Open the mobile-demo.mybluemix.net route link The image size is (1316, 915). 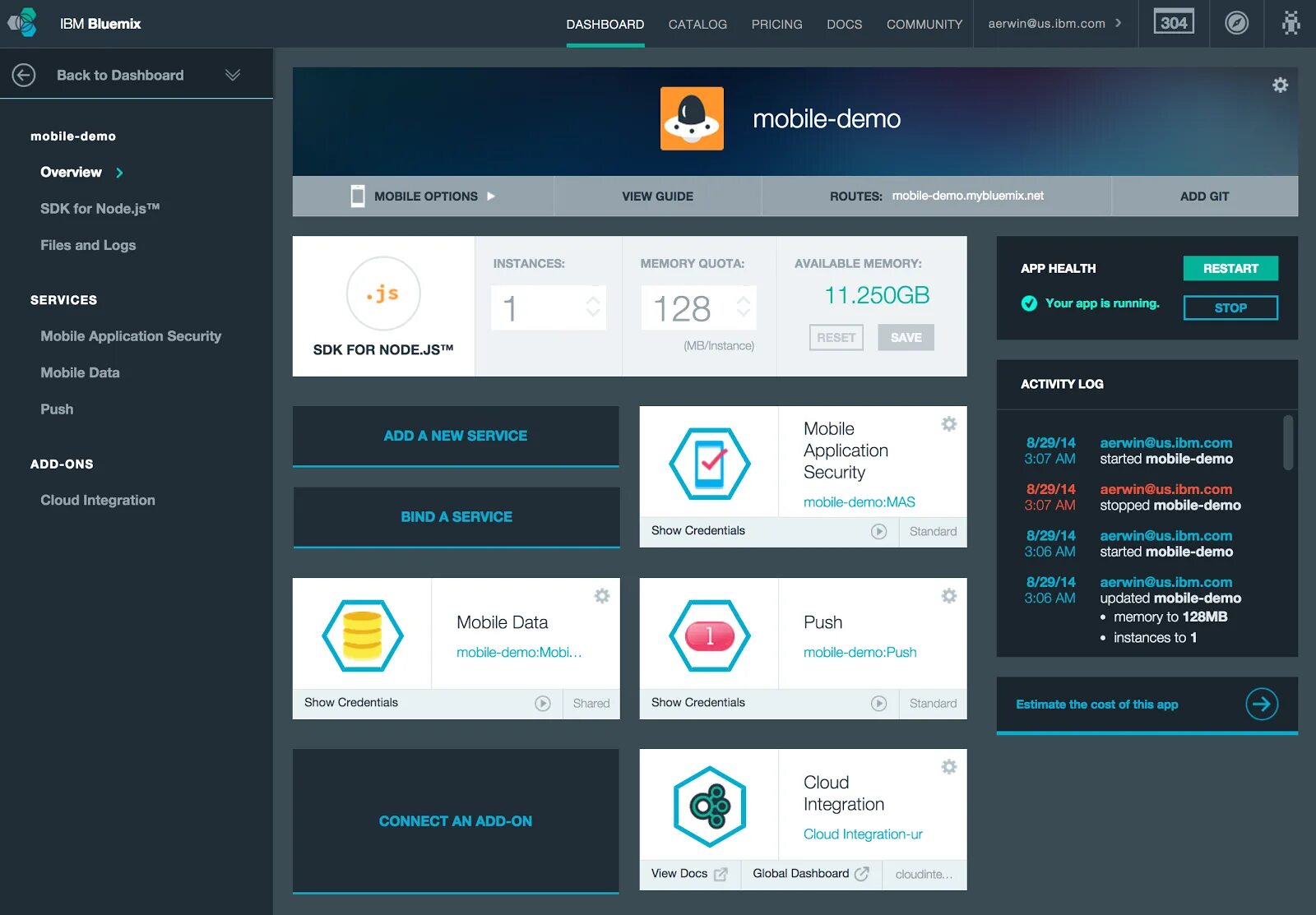[x=967, y=196]
